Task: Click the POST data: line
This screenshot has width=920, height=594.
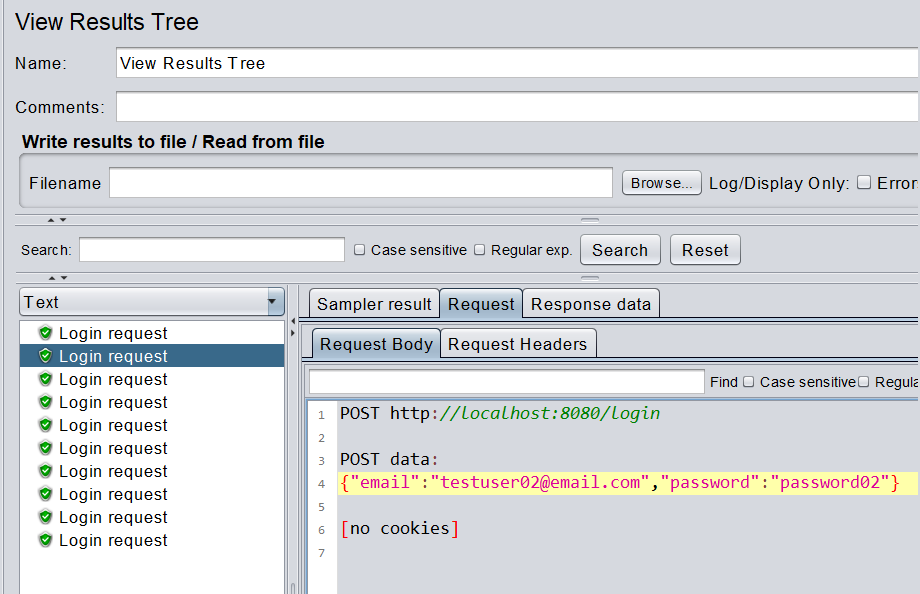Action: 389,459
